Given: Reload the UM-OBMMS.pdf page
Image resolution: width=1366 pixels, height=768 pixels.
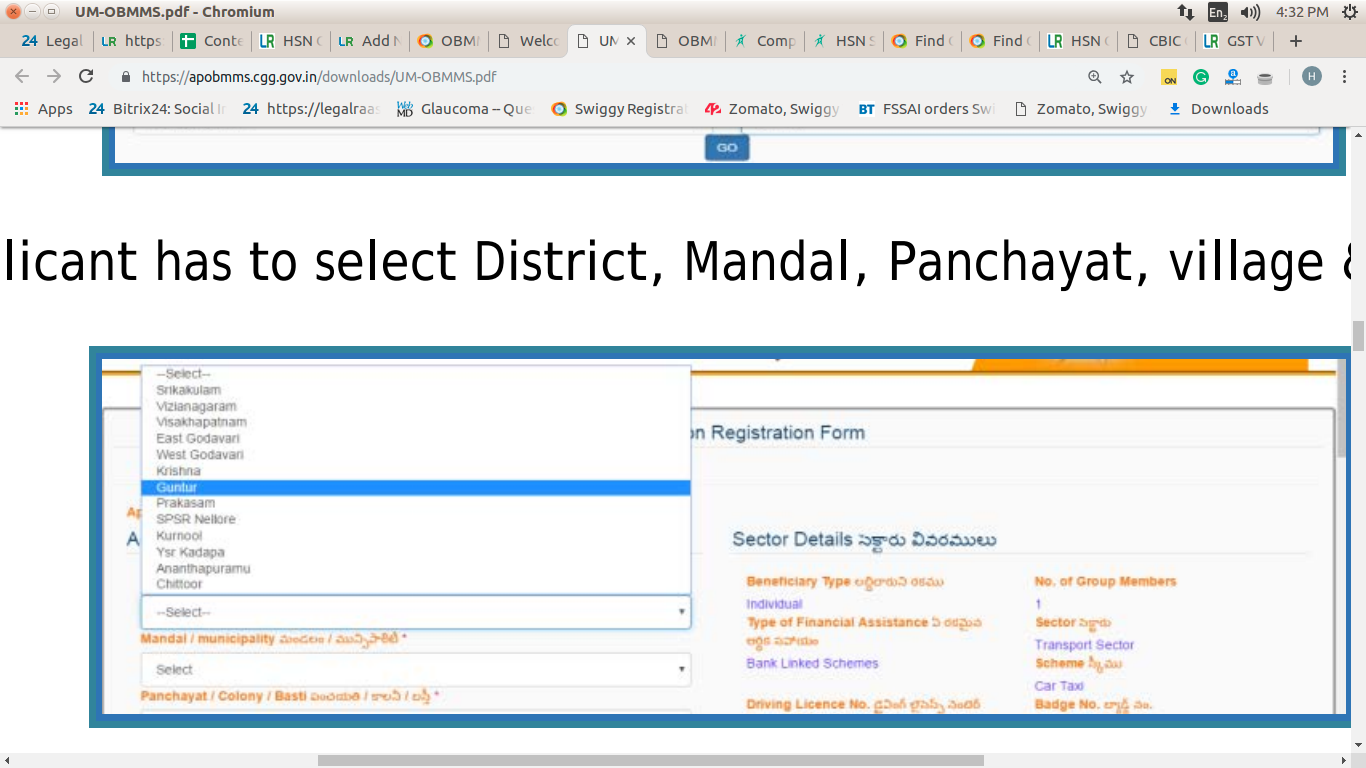Looking at the screenshot, I should coord(86,76).
